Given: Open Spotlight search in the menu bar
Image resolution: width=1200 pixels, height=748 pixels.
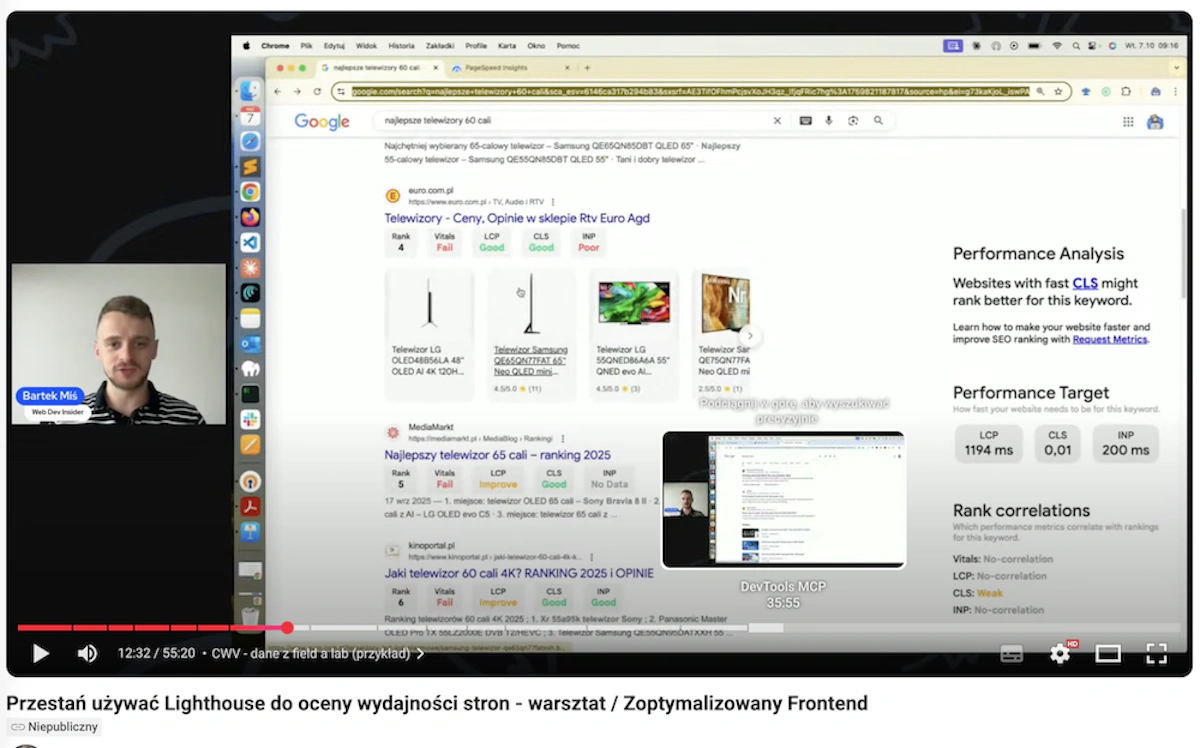Looking at the screenshot, I should (x=1075, y=45).
